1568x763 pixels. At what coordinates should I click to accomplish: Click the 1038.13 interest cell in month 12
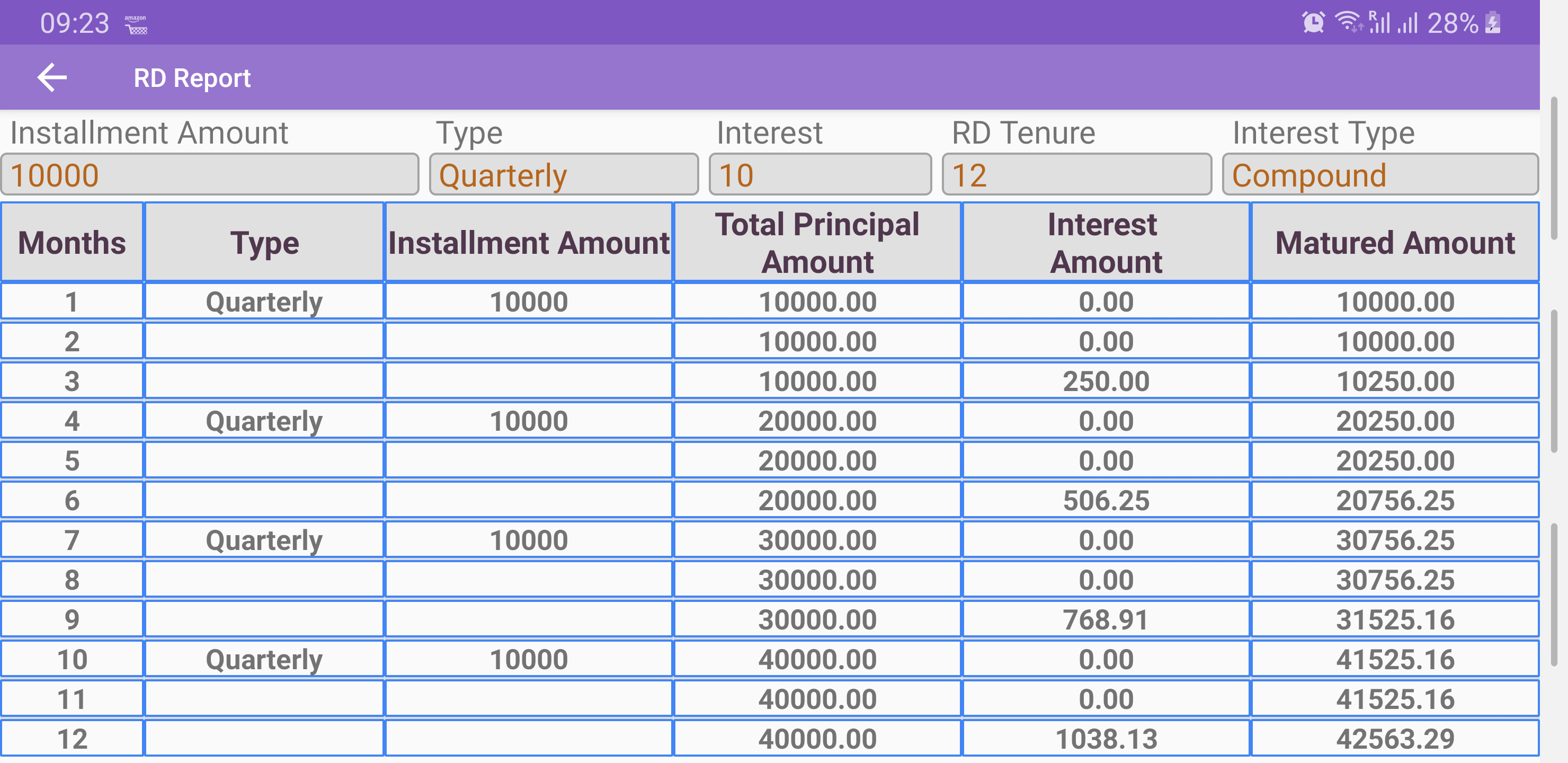1106,739
